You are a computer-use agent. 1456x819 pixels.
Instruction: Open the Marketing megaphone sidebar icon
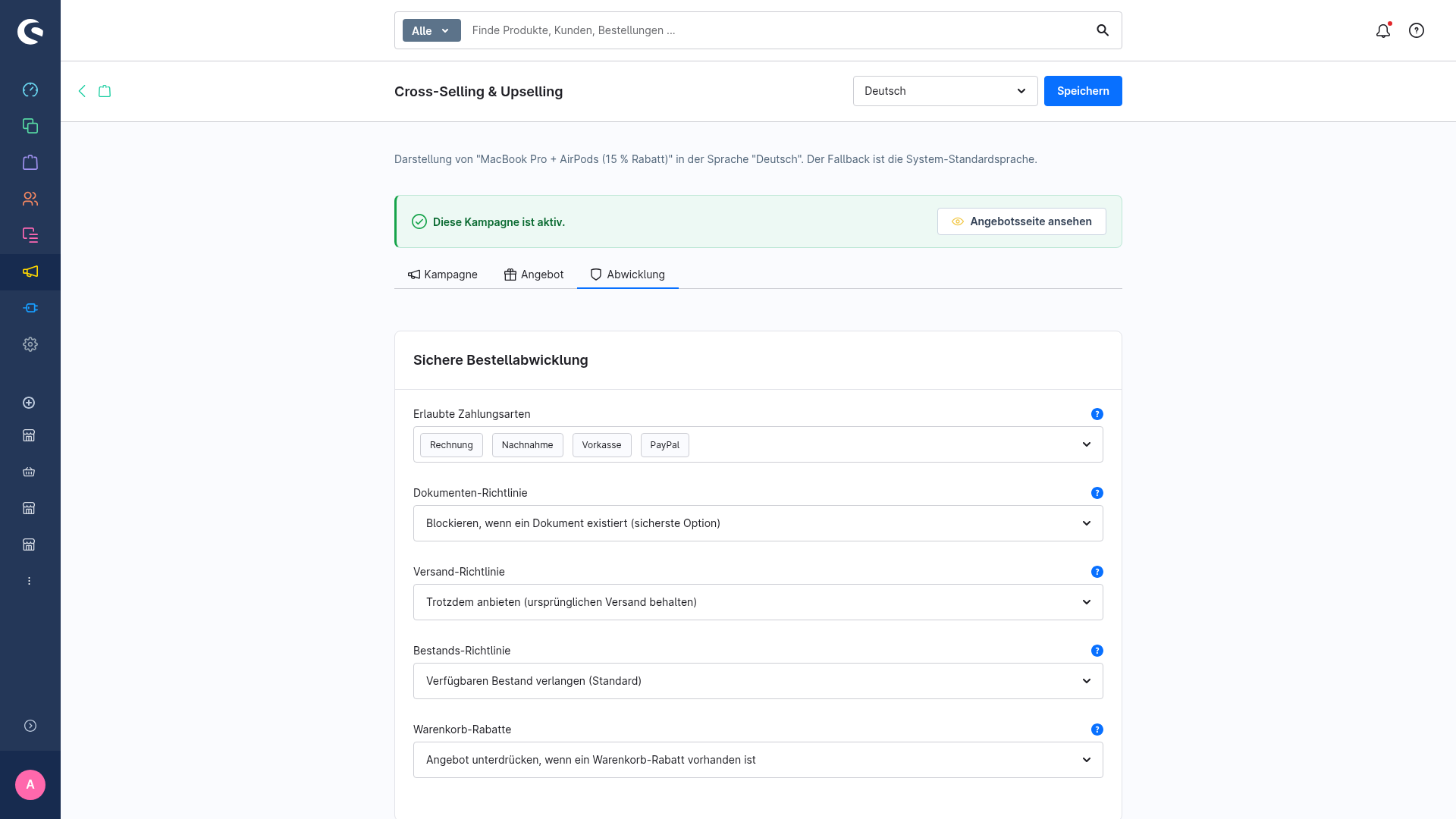click(x=30, y=271)
